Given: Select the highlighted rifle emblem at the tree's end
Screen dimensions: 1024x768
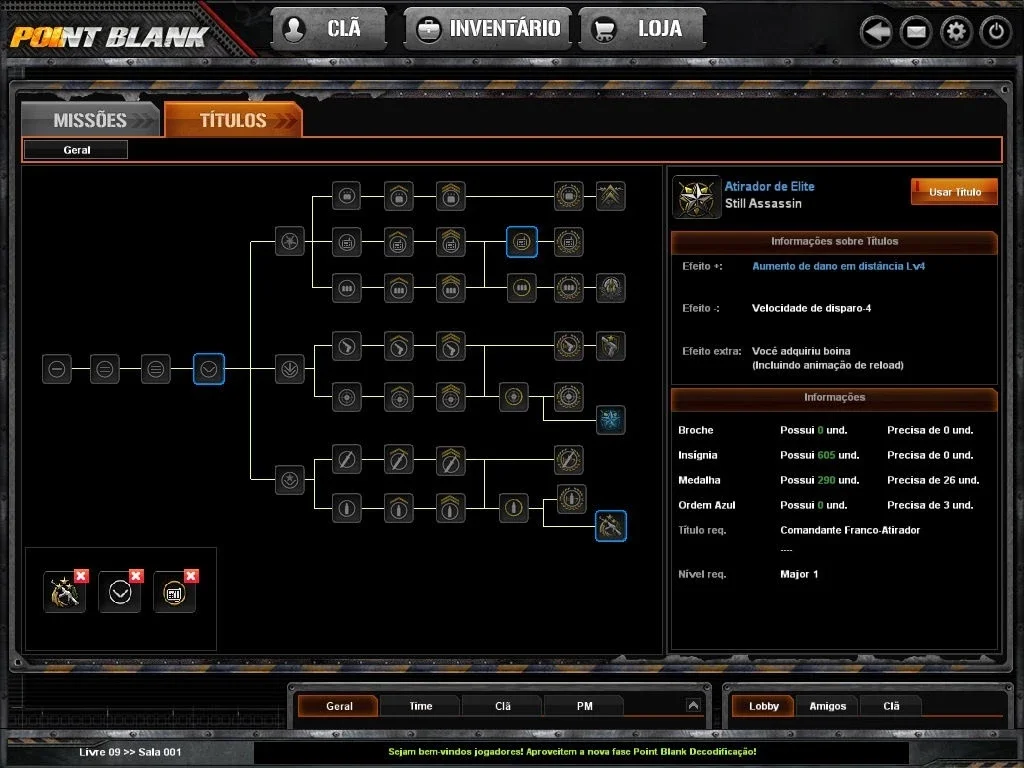Looking at the screenshot, I should (x=611, y=526).
